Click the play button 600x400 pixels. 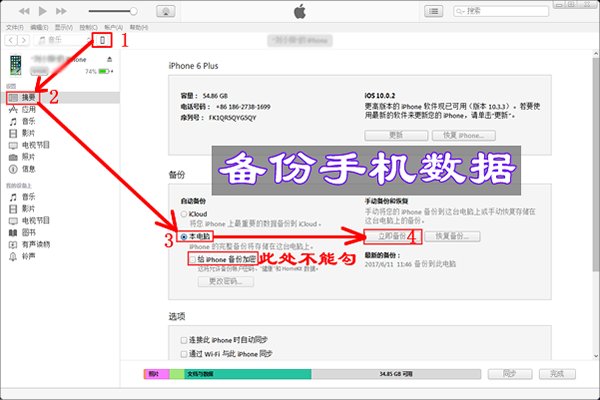42,11
